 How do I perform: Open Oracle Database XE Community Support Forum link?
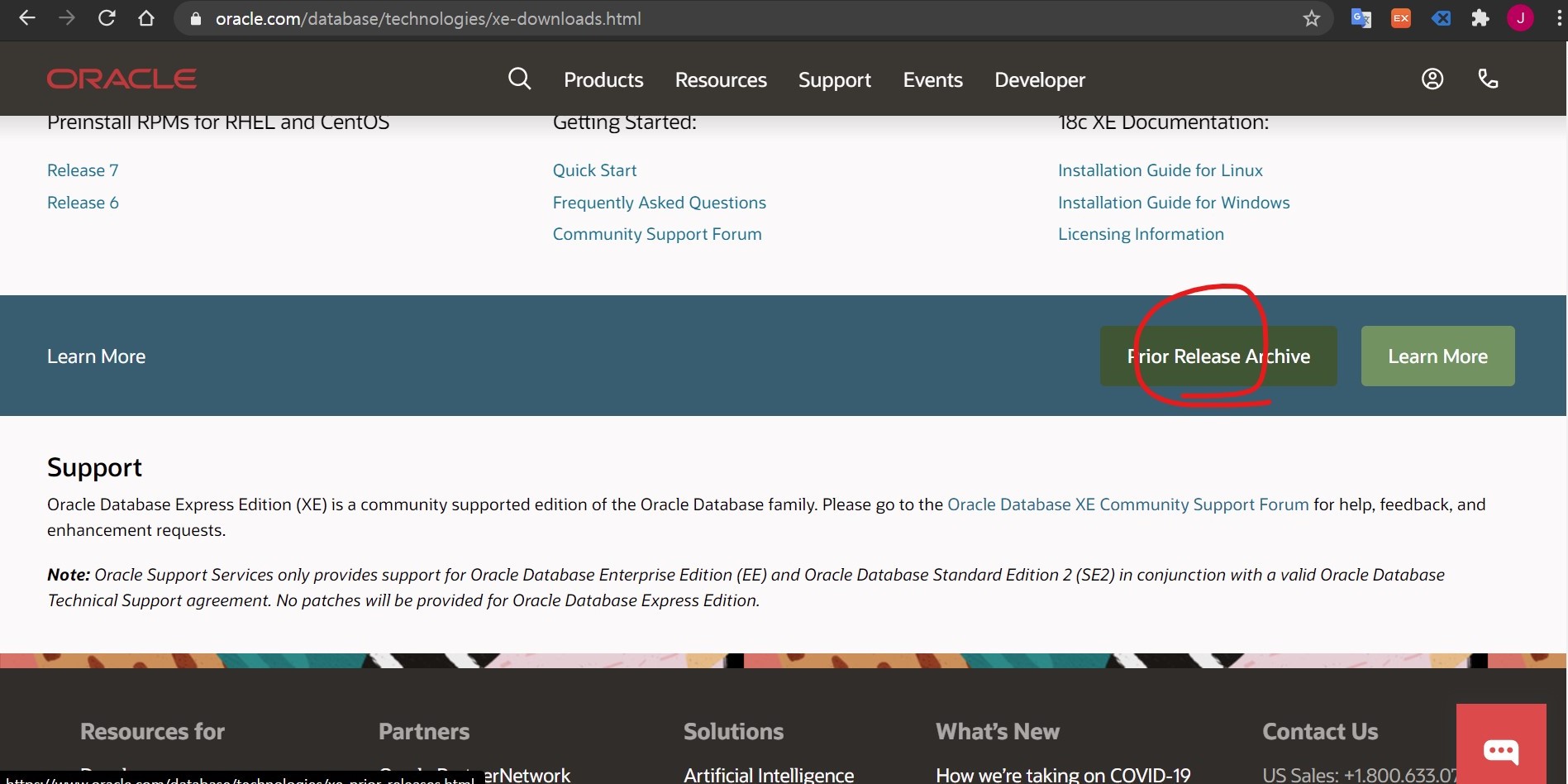click(x=1127, y=504)
